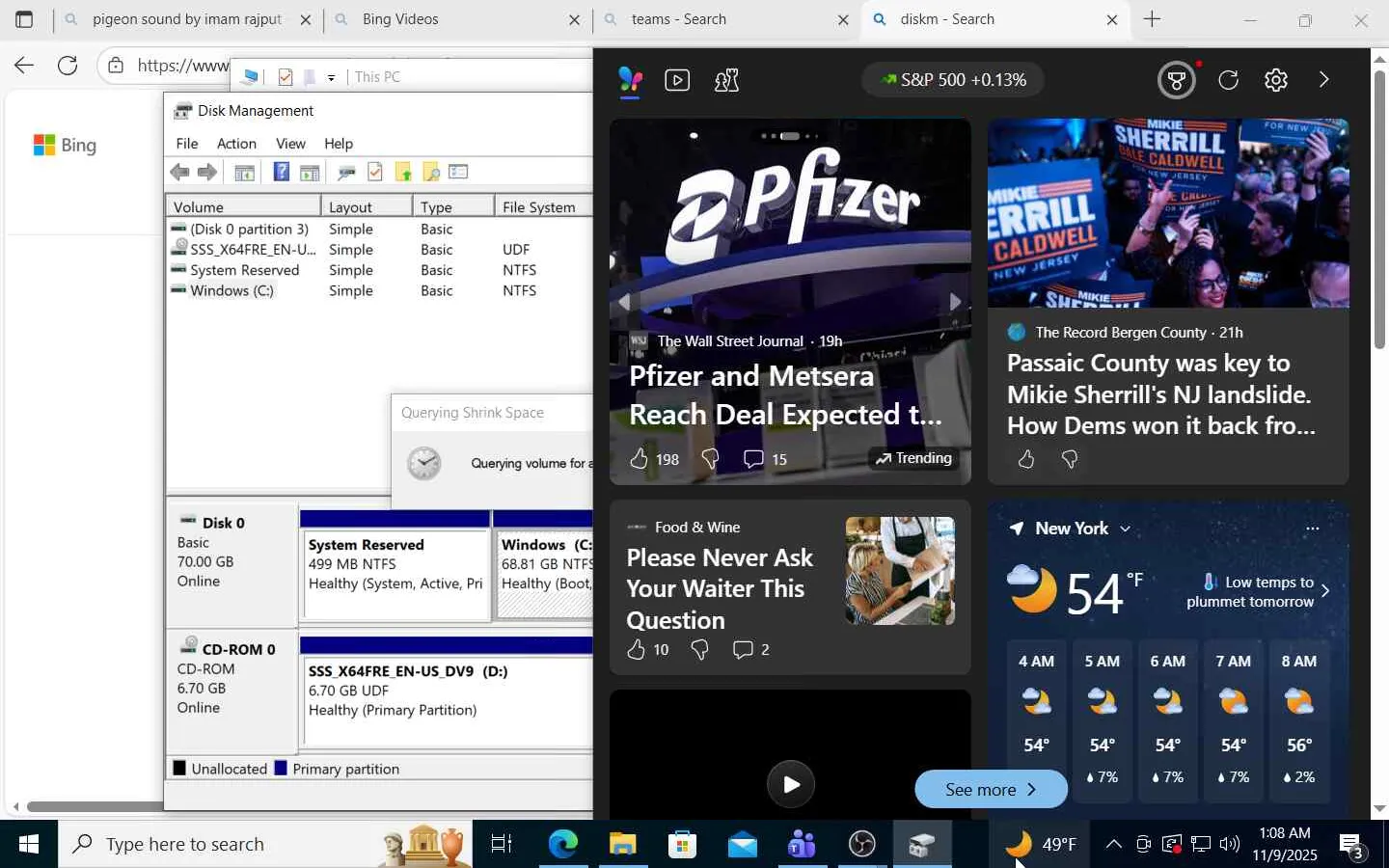Open the View menu in Disk Management
This screenshot has height=868, width=1389.
(x=290, y=144)
